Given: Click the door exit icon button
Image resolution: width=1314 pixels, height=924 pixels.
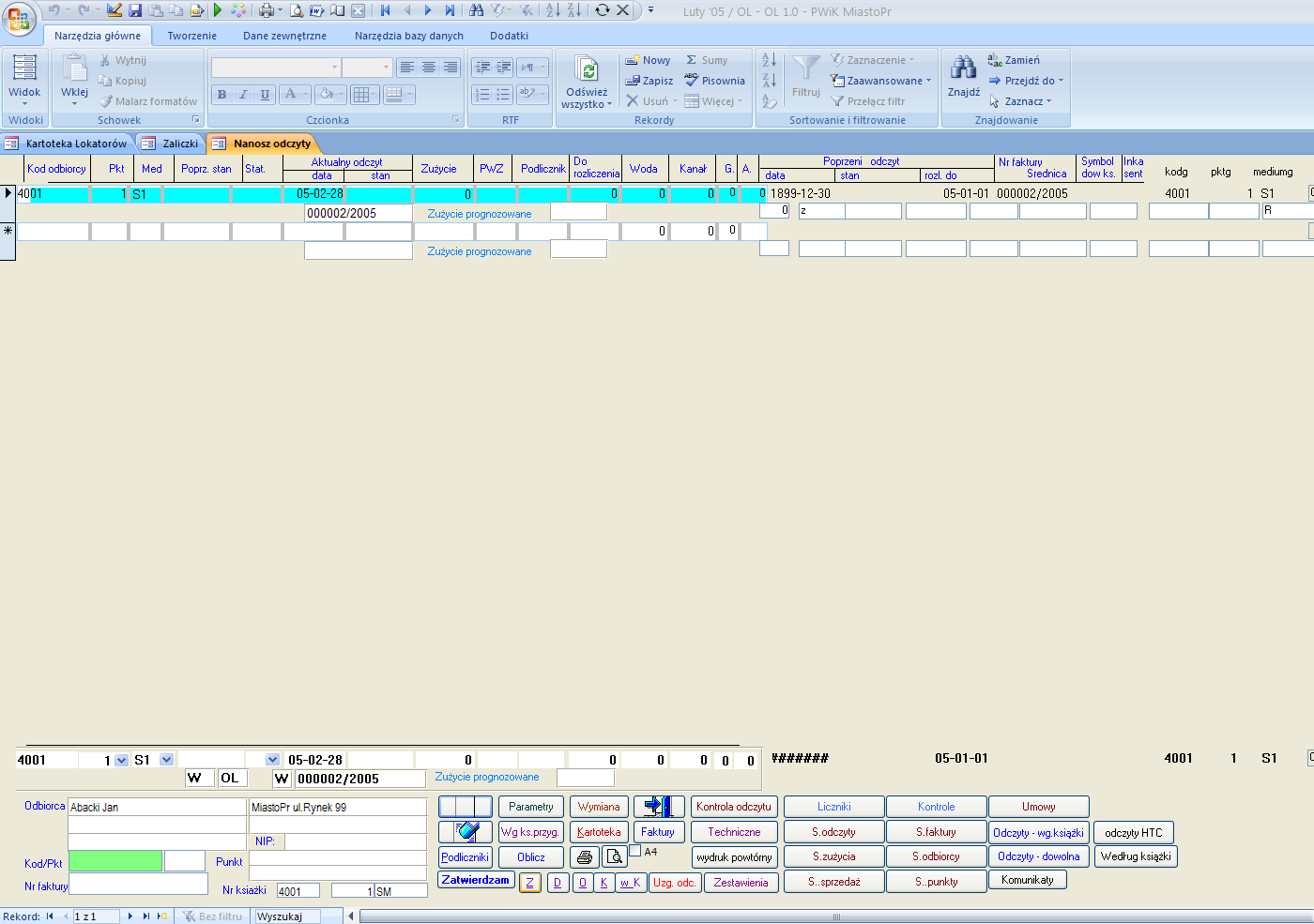Looking at the screenshot, I should pyautogui.click(x=659, y=807).
